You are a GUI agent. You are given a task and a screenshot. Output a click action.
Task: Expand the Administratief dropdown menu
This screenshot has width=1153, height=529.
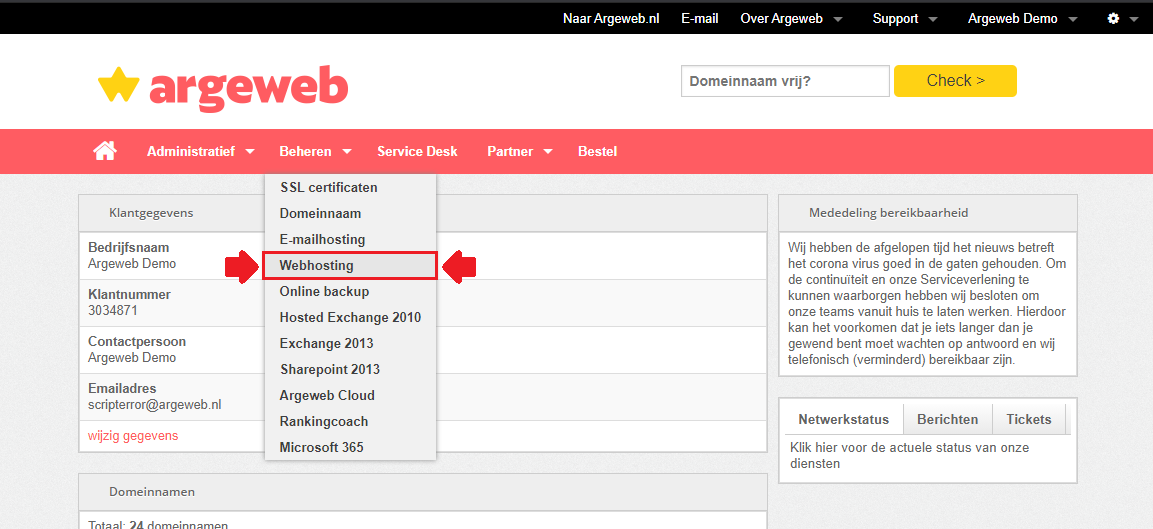[x=201, y=152]
